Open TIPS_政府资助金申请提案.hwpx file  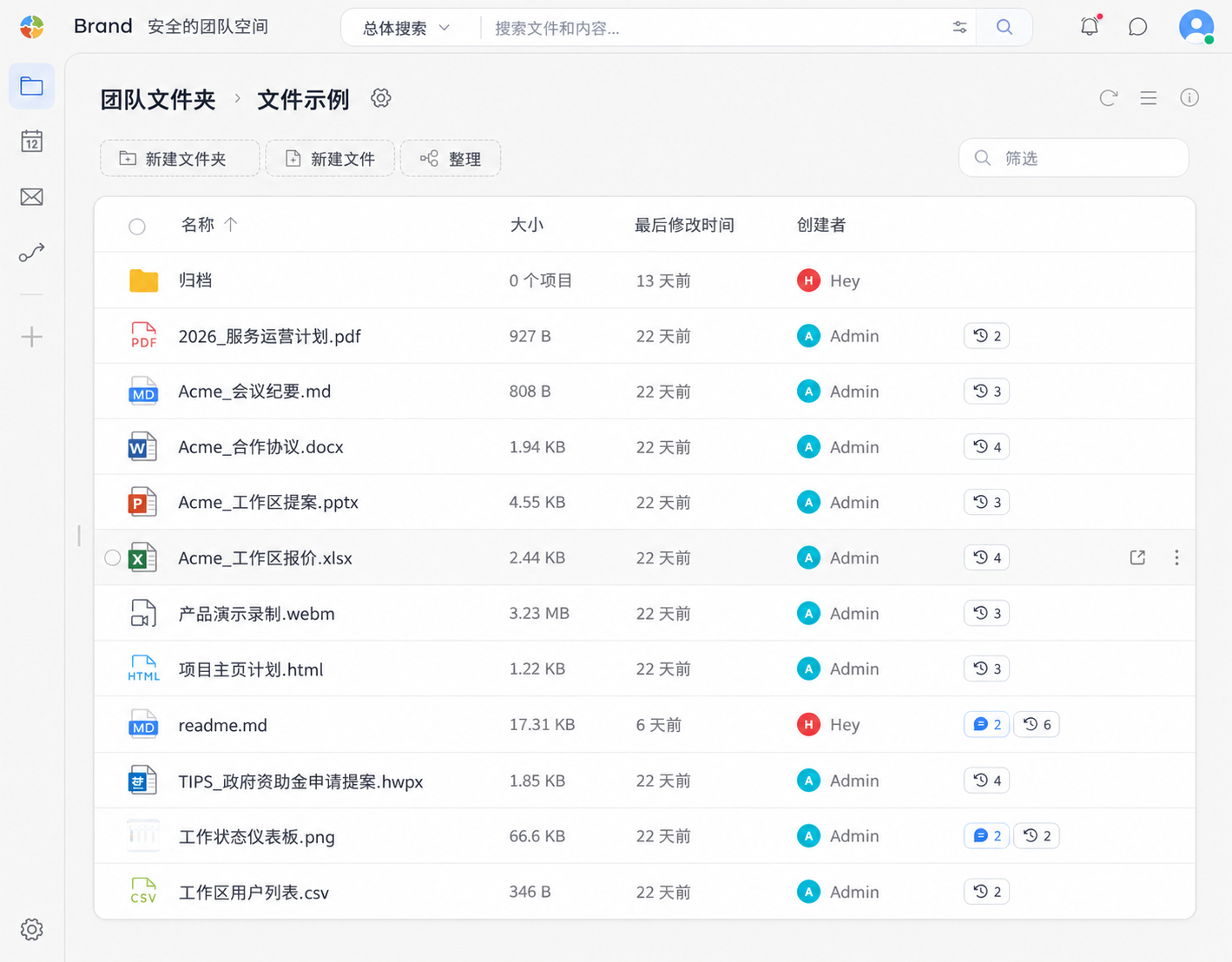[x=300, y=781]
